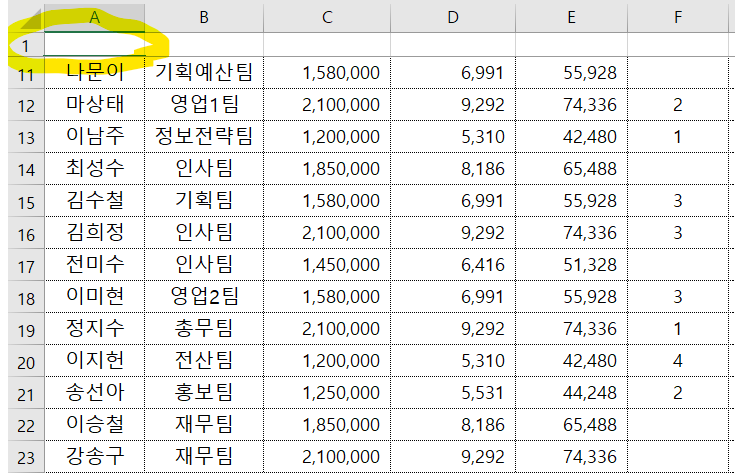Select row 23 header
735x473 pixels.
pyautogui.click(x=26, y=457)
